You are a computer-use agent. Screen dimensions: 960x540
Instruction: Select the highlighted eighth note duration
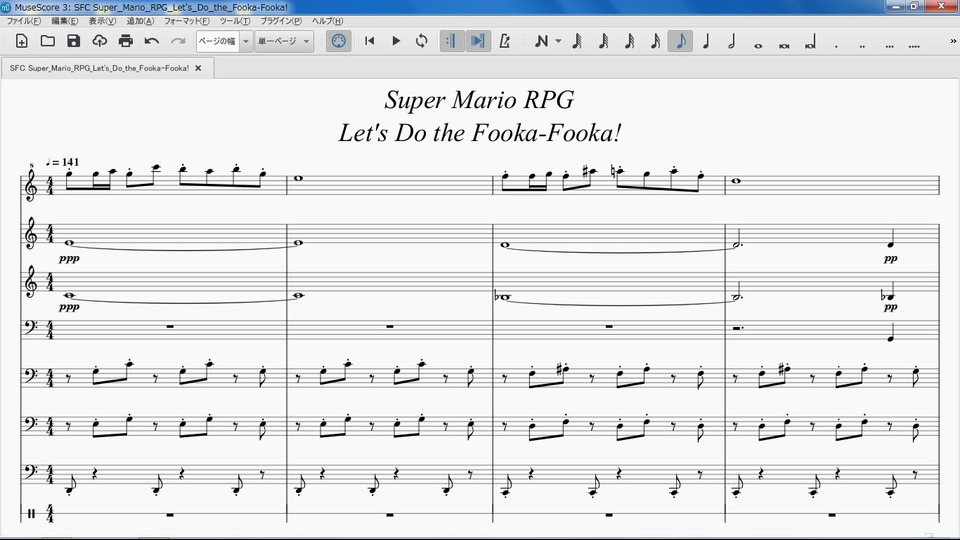(680, 41)
